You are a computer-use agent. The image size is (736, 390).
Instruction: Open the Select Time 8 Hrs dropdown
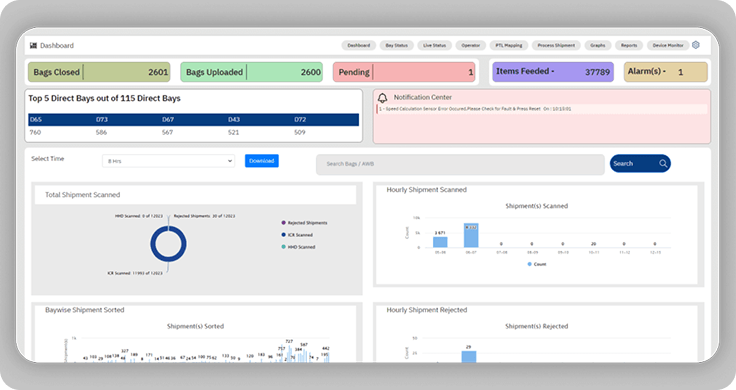coord(169,161)
